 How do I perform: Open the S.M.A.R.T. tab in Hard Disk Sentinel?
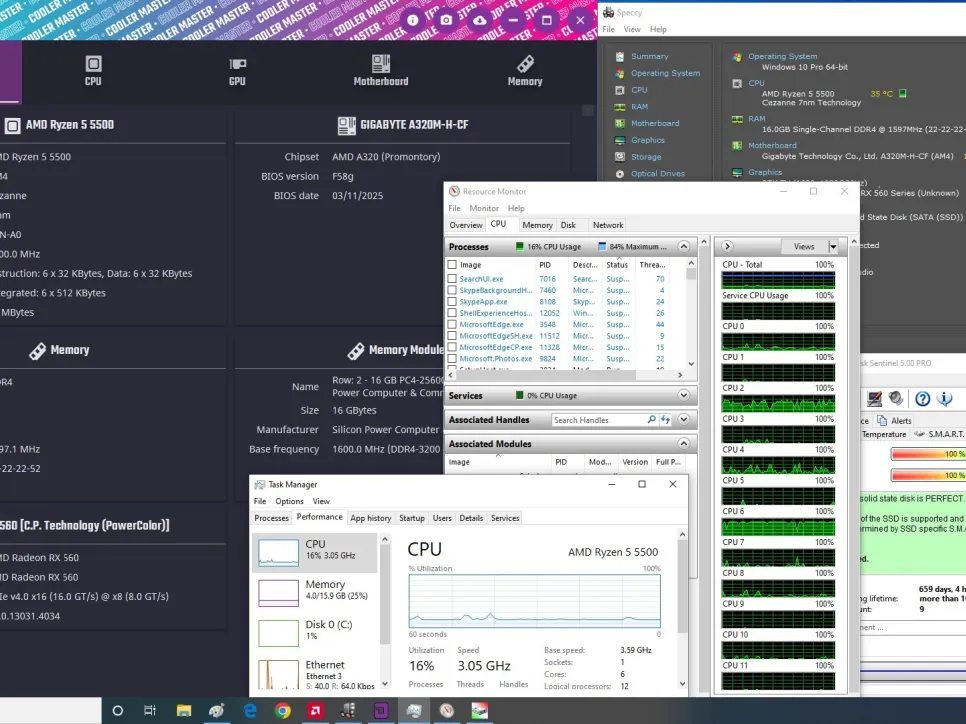940,434
